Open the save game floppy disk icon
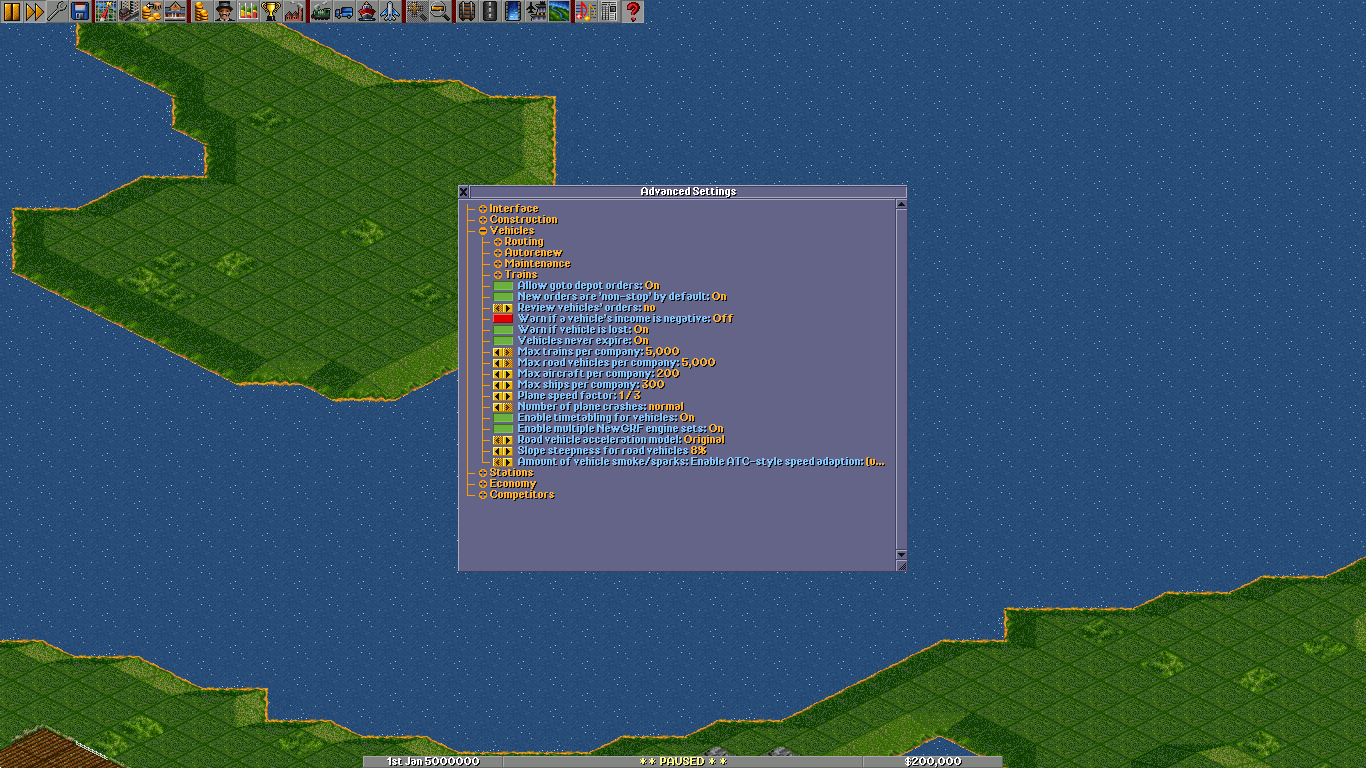The width and height of the screenshot is (1366, 768). [79, 12]
